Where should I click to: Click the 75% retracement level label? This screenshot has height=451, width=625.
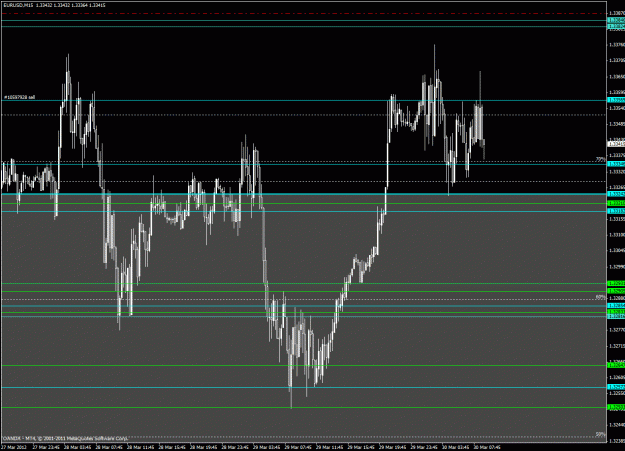600,159
